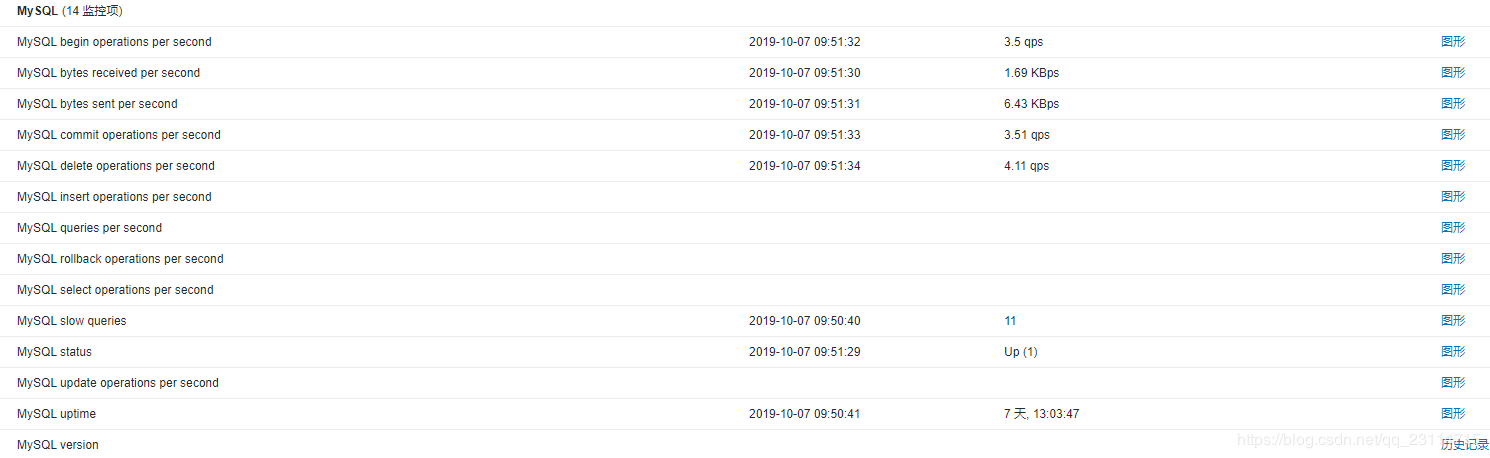The image size is (1490, 458).
Task: Open graph for MySQL bytes received per second
Action: coord(1452,73)
